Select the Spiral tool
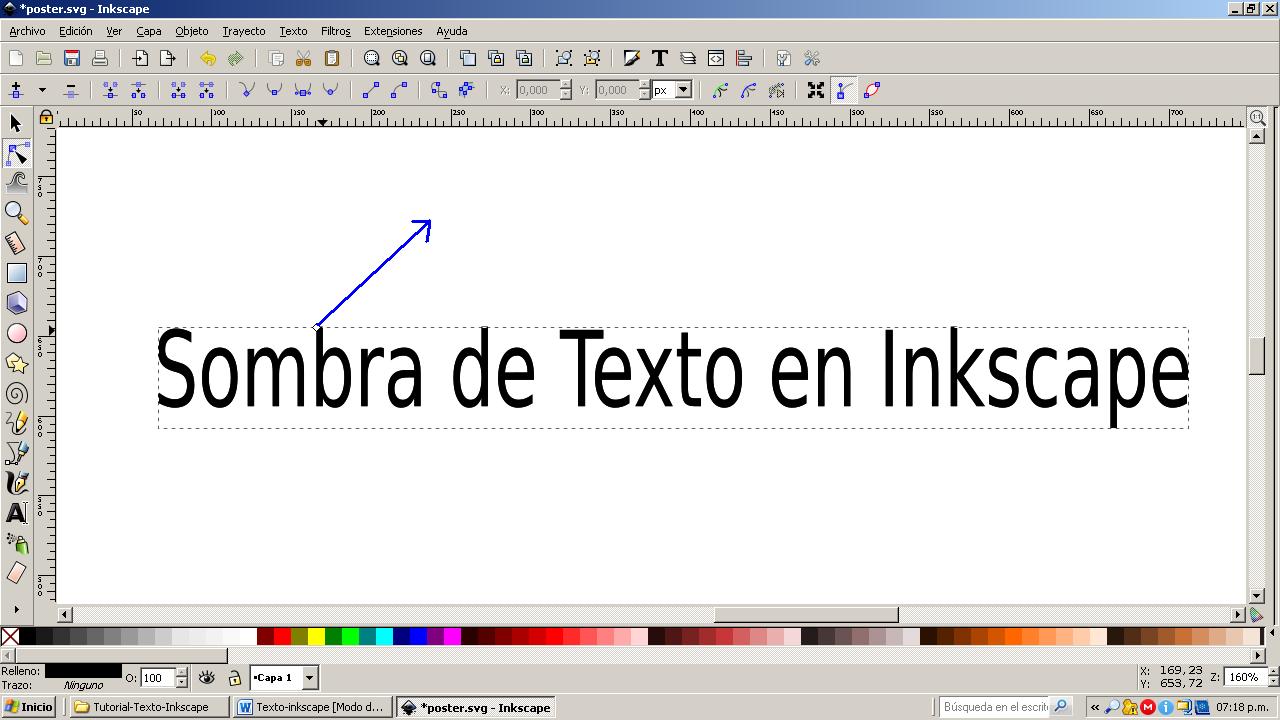The height and width of the screenshot is (720, 1280). tap(16, 393)
